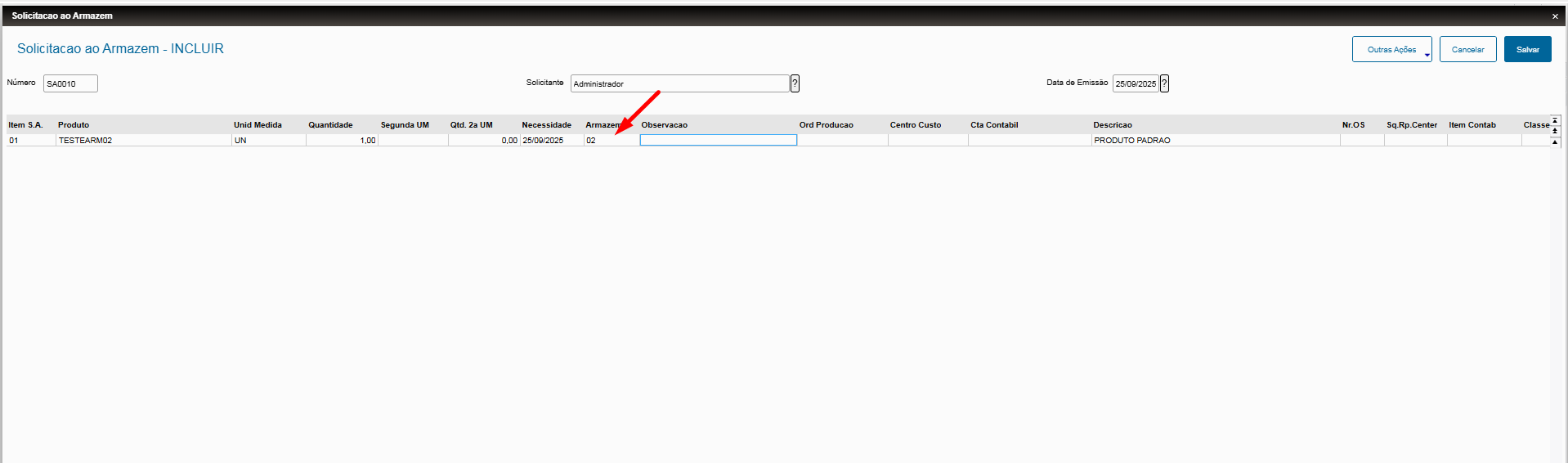
Task: Click the grid scroll-up single arrow
Action: [1555, 142]
